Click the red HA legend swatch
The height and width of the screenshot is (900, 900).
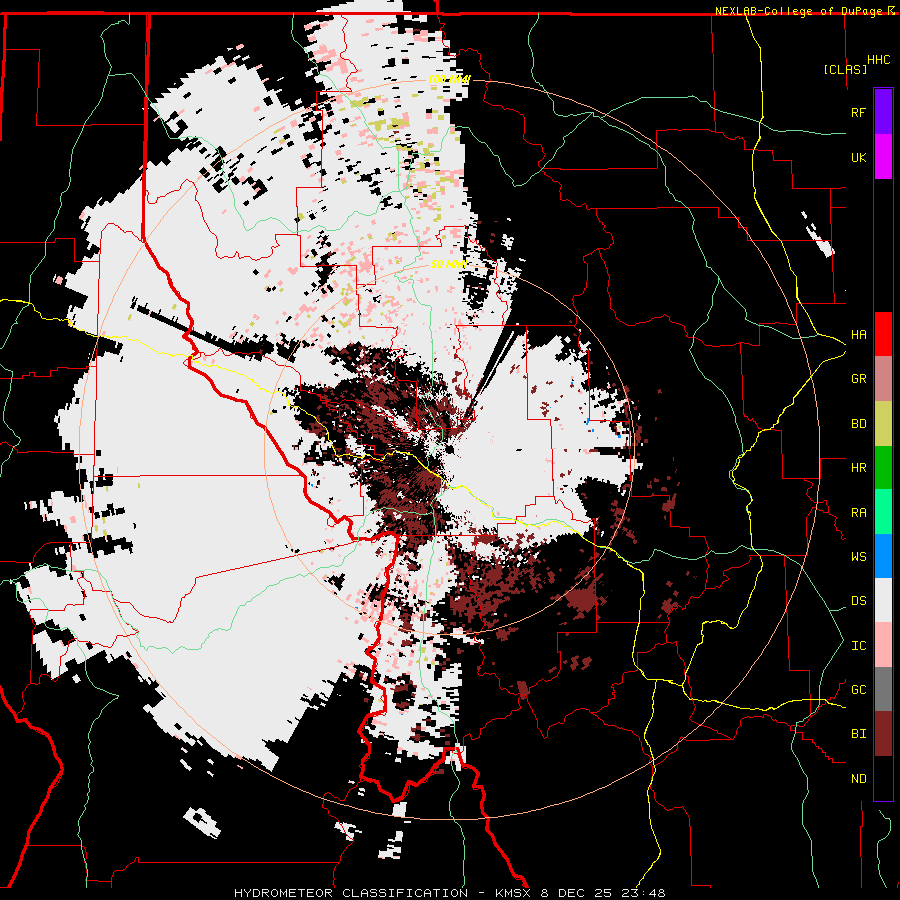tap(883, 334)
